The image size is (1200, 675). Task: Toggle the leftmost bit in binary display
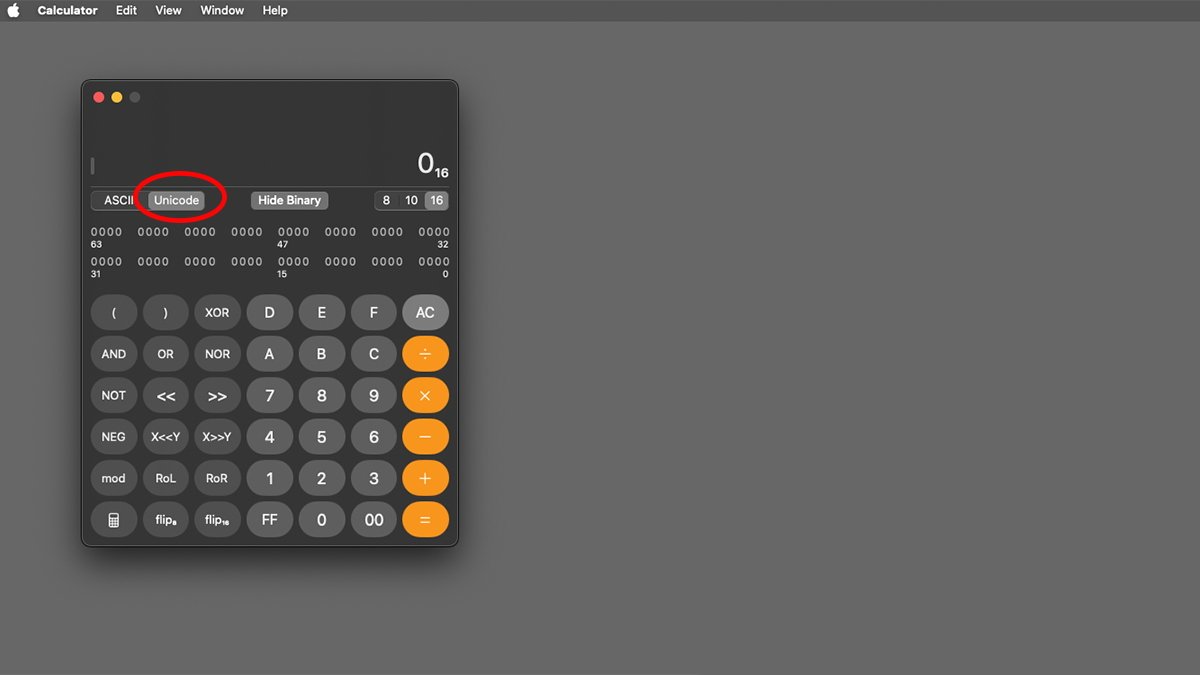(x=93, y=232)
